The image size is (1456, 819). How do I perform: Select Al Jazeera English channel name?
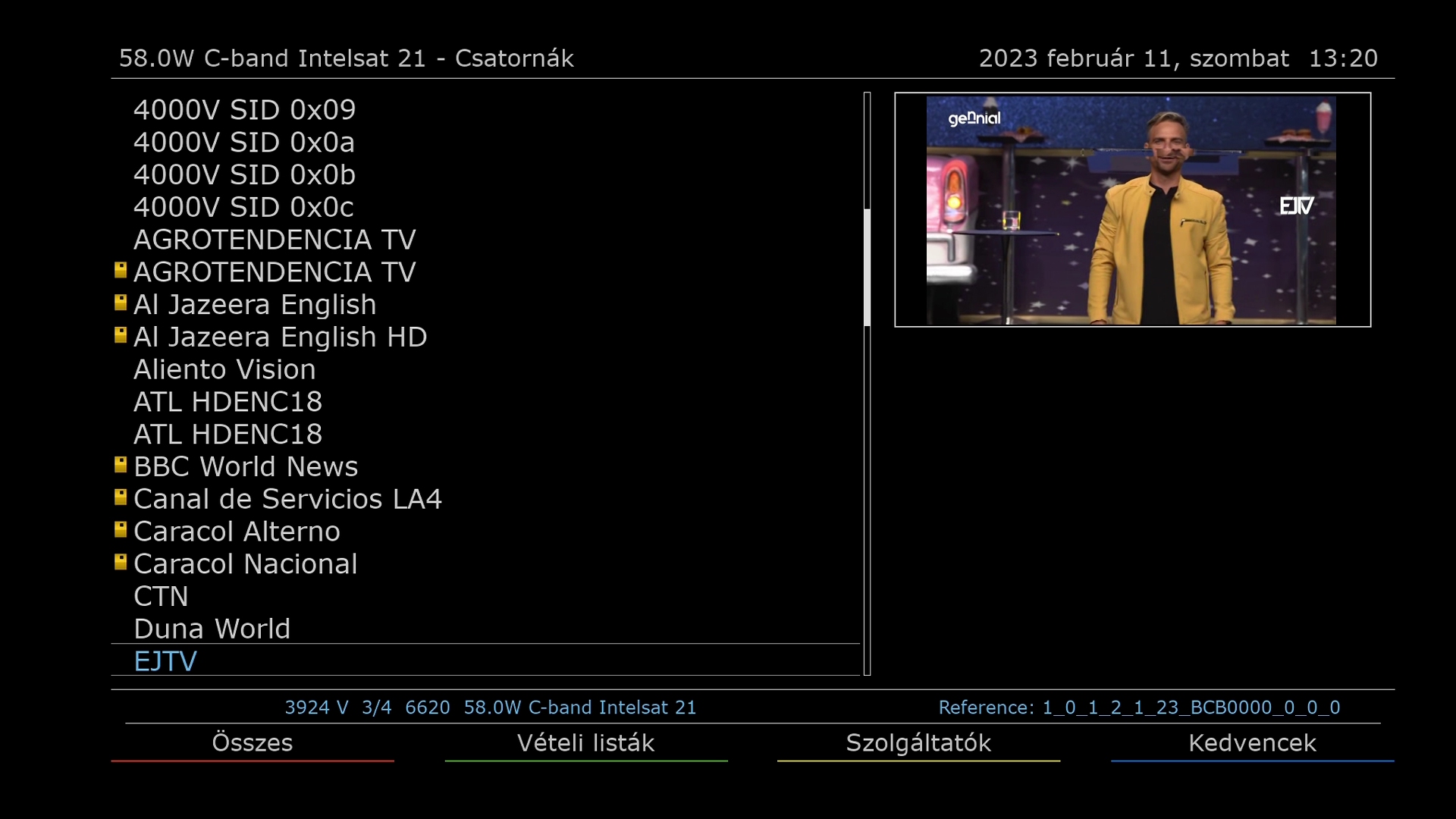pos(255,305)
